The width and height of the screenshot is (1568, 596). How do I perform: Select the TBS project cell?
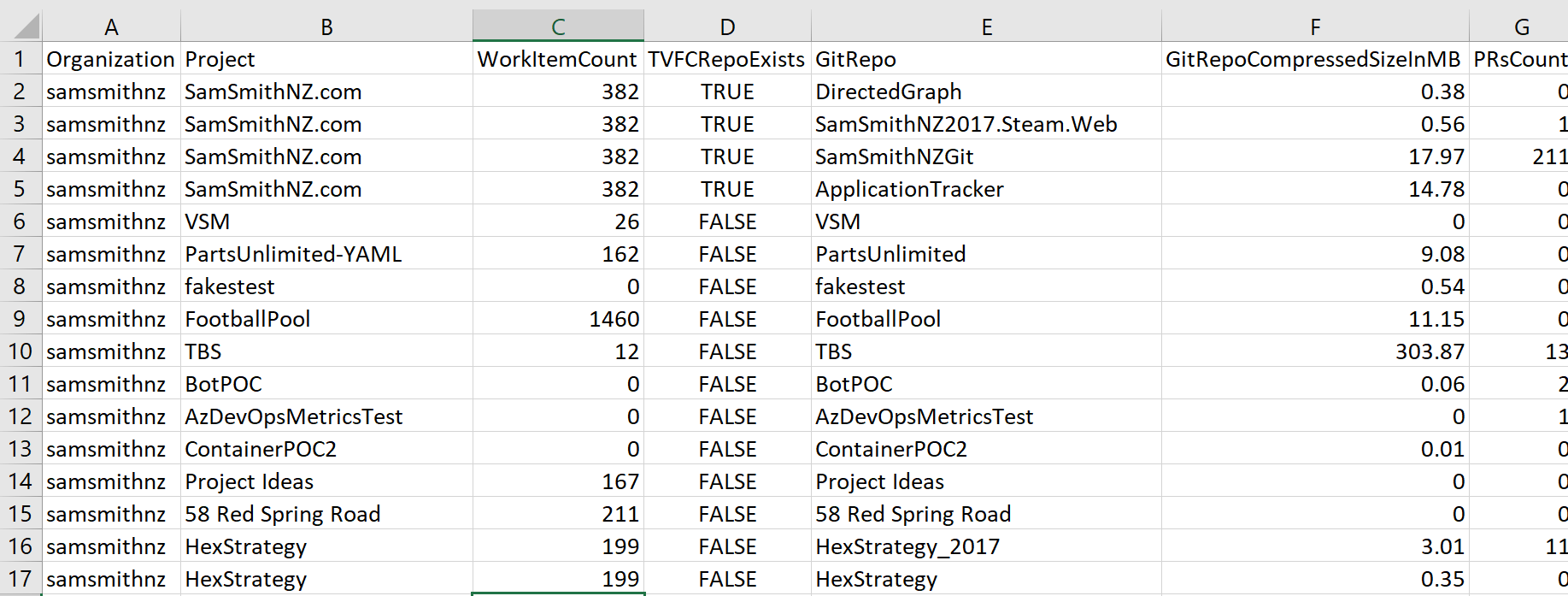point(326,351)
